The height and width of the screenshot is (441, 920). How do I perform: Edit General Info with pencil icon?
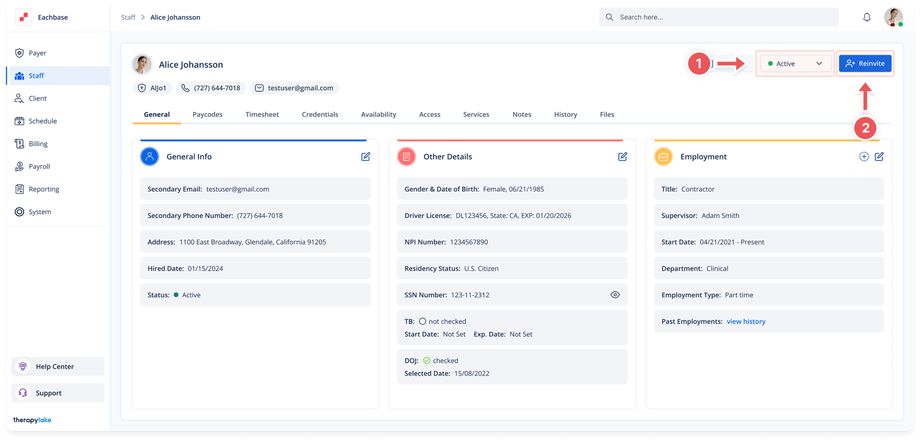point(366,157)
